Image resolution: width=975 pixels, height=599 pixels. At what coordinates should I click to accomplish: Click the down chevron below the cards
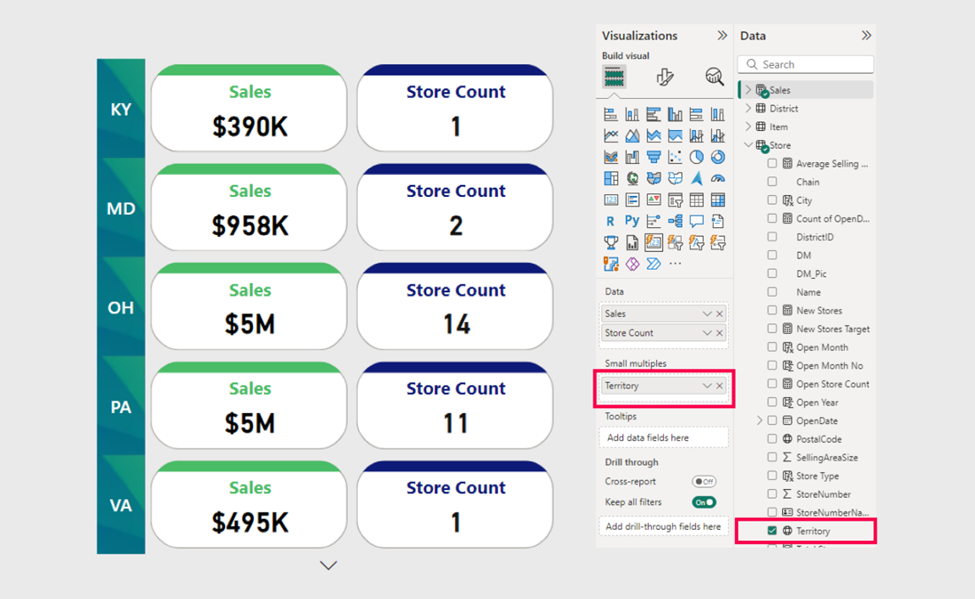coord(328,566)
